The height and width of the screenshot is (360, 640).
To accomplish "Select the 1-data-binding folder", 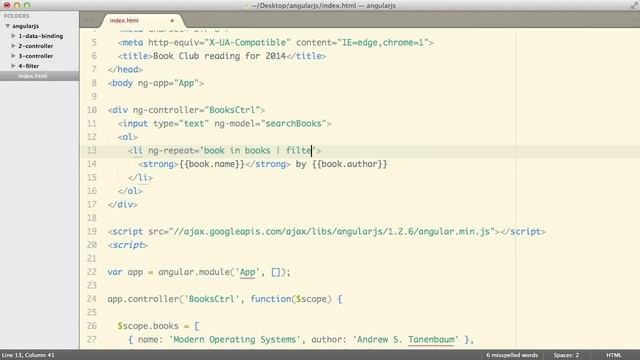I will (x=41, y=36).
